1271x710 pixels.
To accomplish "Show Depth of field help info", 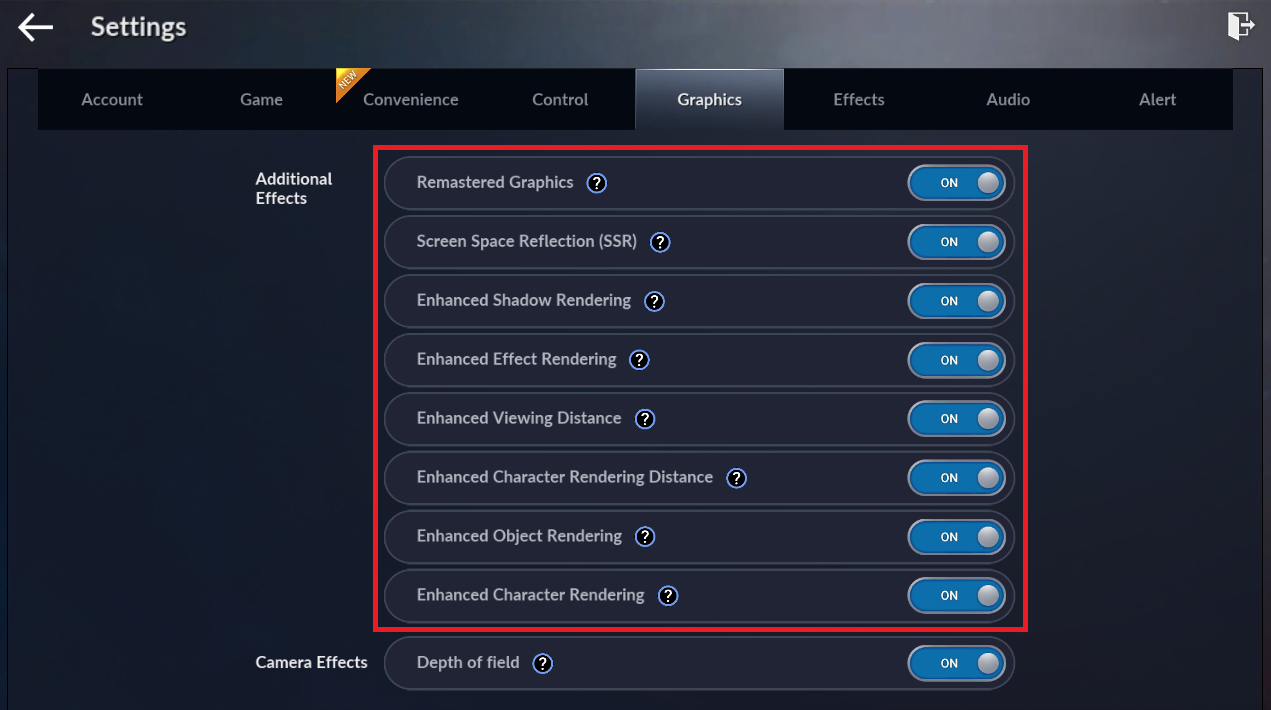I will [x=542, y=664].
